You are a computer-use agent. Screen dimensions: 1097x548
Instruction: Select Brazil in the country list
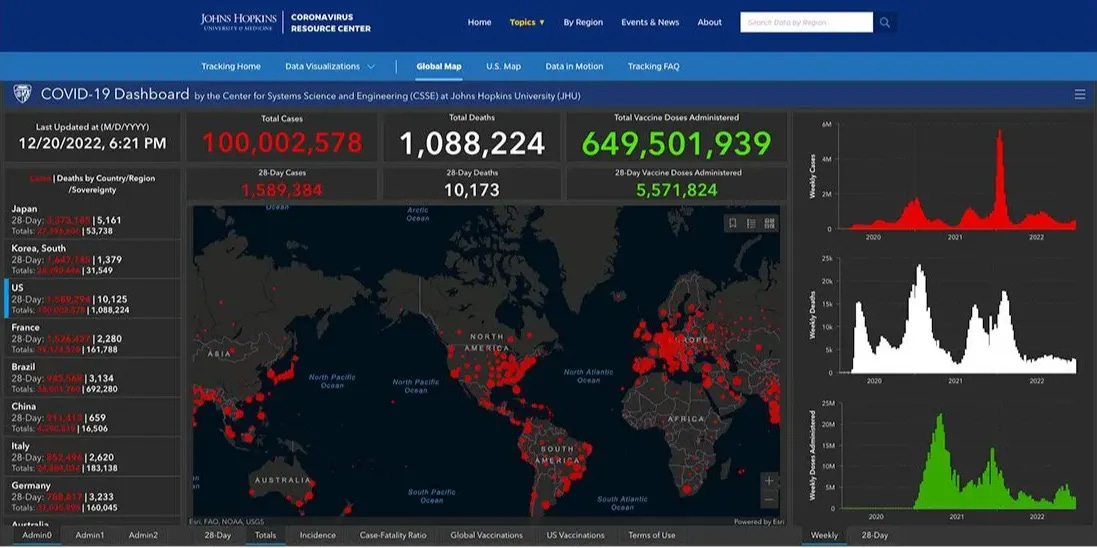(x=92, y=378)
